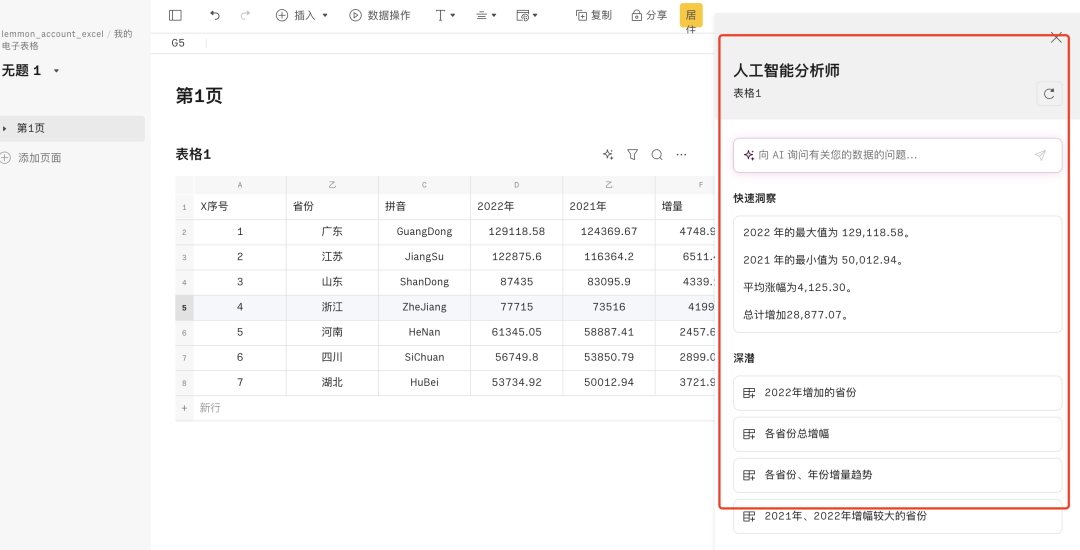
Task: Click the 浙江 cell
Action: [332, 307]
